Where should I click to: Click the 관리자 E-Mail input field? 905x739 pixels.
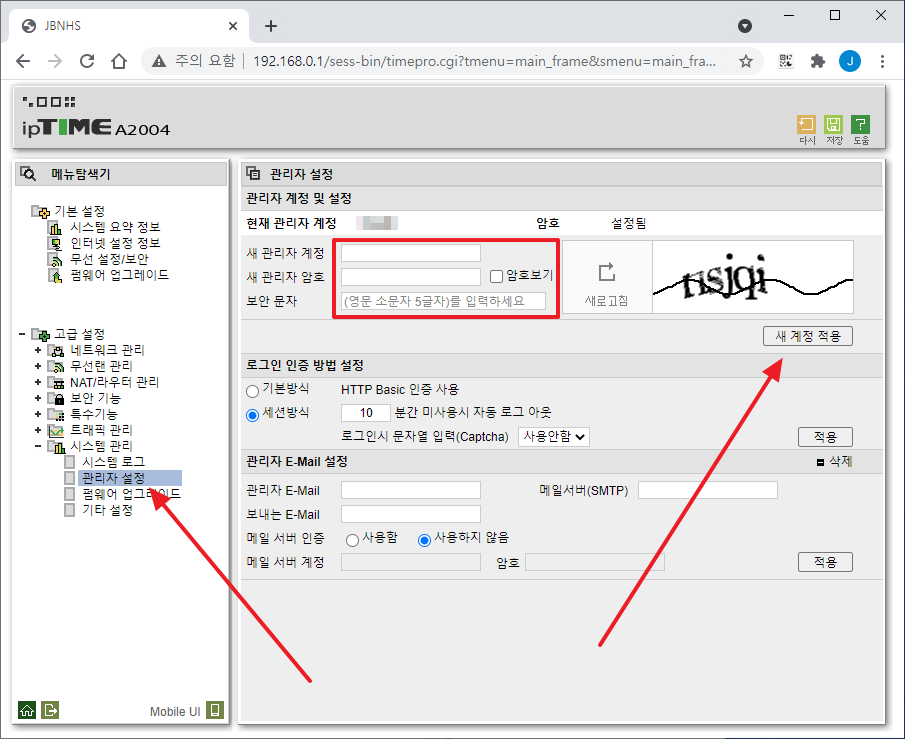pyautogui.click(x=411, y=490)
